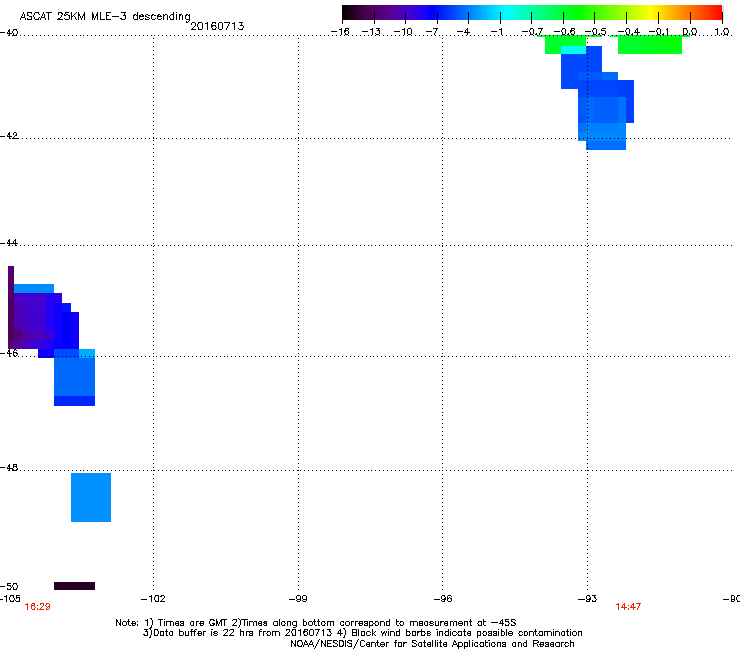This screenshot has height=650, width=740.
Task: Click the color bar label 1.0
Action: (x=722, y=32)
